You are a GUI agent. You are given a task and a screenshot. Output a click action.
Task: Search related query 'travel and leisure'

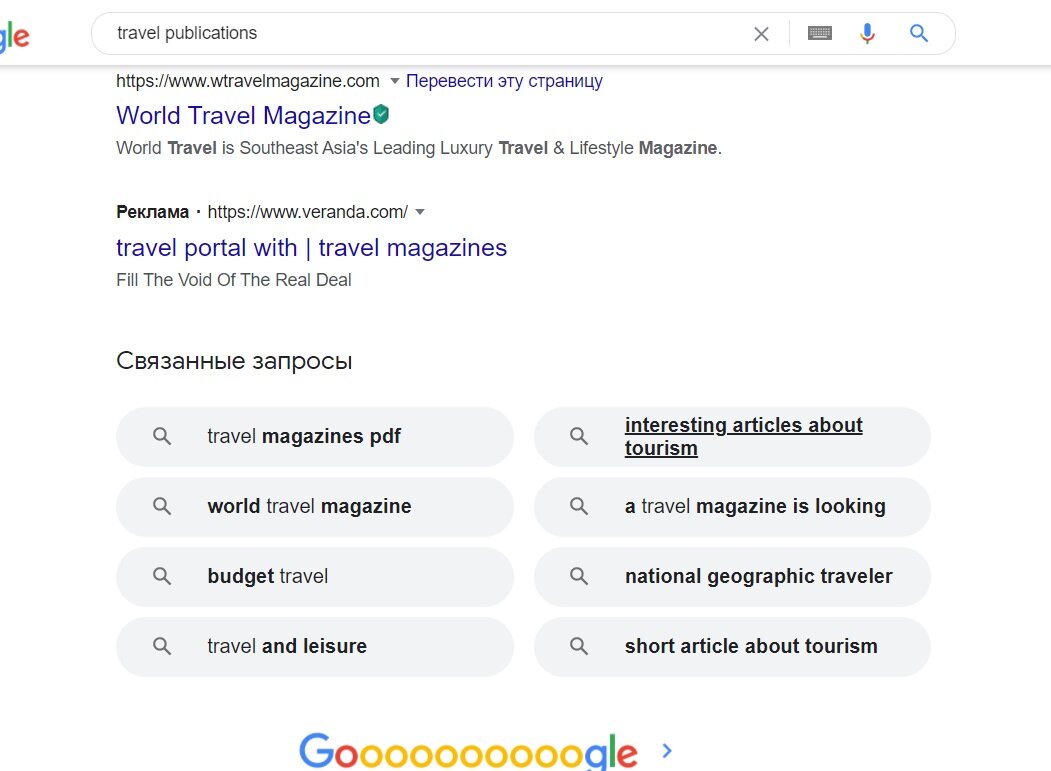(x=315, y=646)
